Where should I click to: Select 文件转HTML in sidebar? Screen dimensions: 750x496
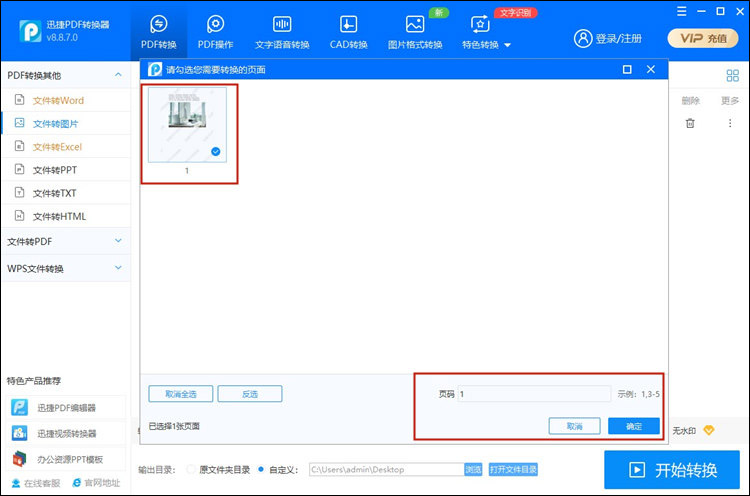pyautogui.click(x=66, y=216)
